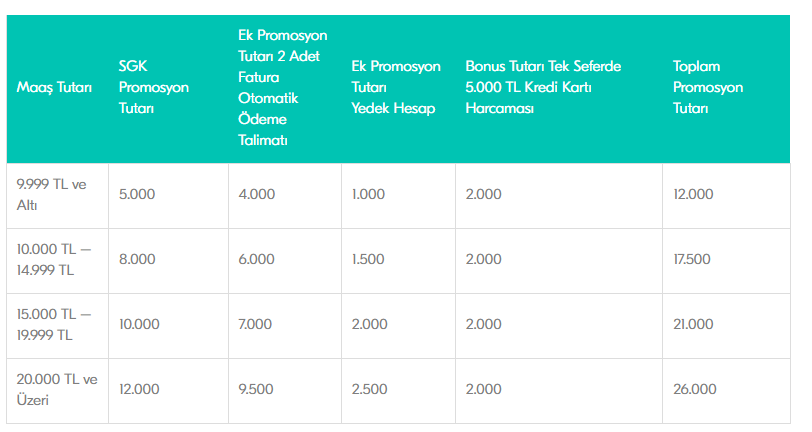812x432 pixels.
Task: Select the SGK Promosyon Tutarı header
Action: [x=154, y=87]
